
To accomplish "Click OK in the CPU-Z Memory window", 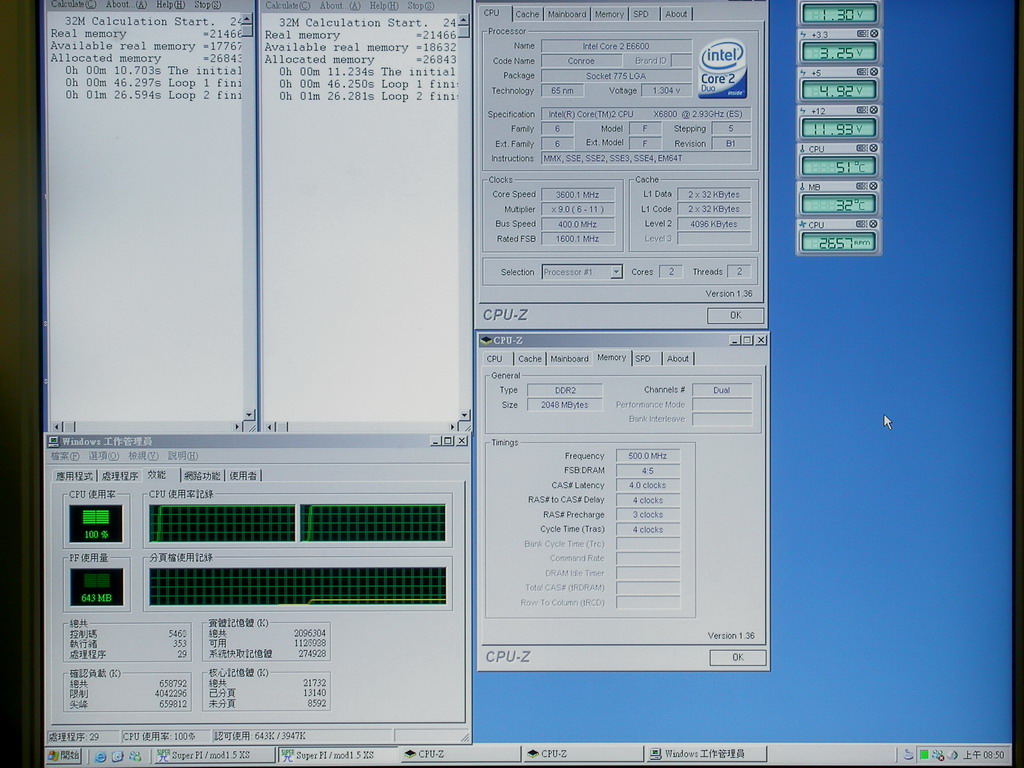I will tap(738, 658).
